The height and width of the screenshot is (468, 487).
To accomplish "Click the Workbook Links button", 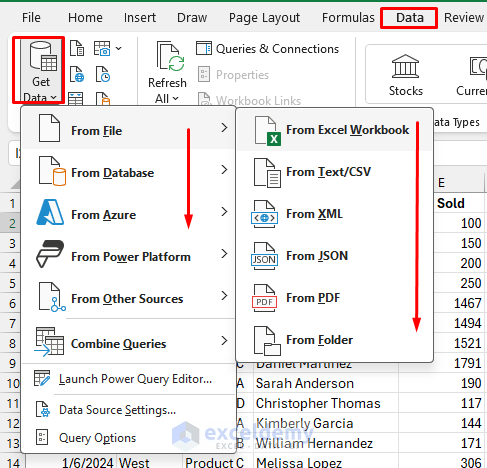I will click(x=249, y=100).
